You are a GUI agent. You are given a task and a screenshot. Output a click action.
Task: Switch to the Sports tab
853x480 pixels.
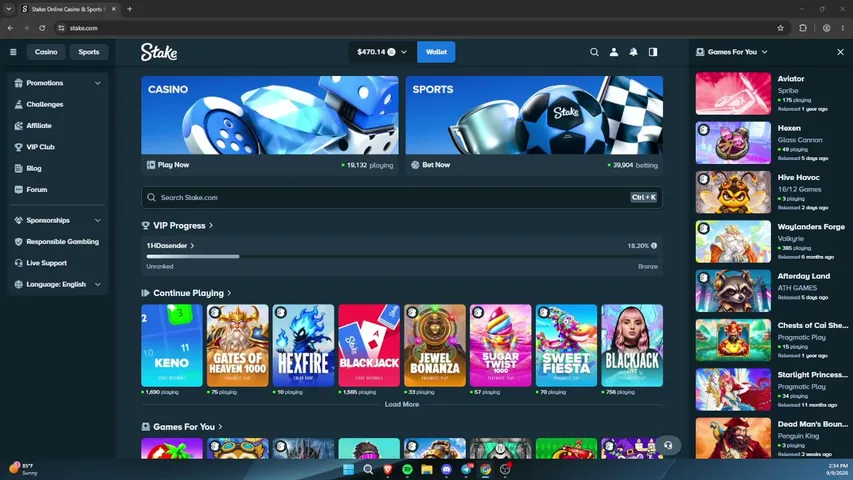pyautogui.click(x=89, y=52)
